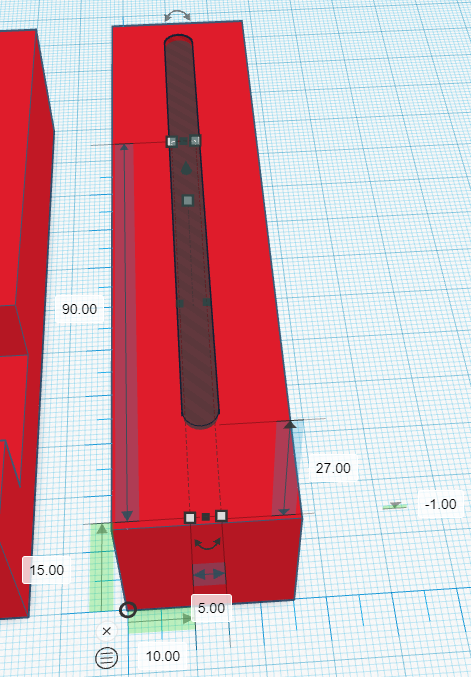Screen dimensions: 471x677
Task: Click the white height handle on the slot
Action: (188, 200)
